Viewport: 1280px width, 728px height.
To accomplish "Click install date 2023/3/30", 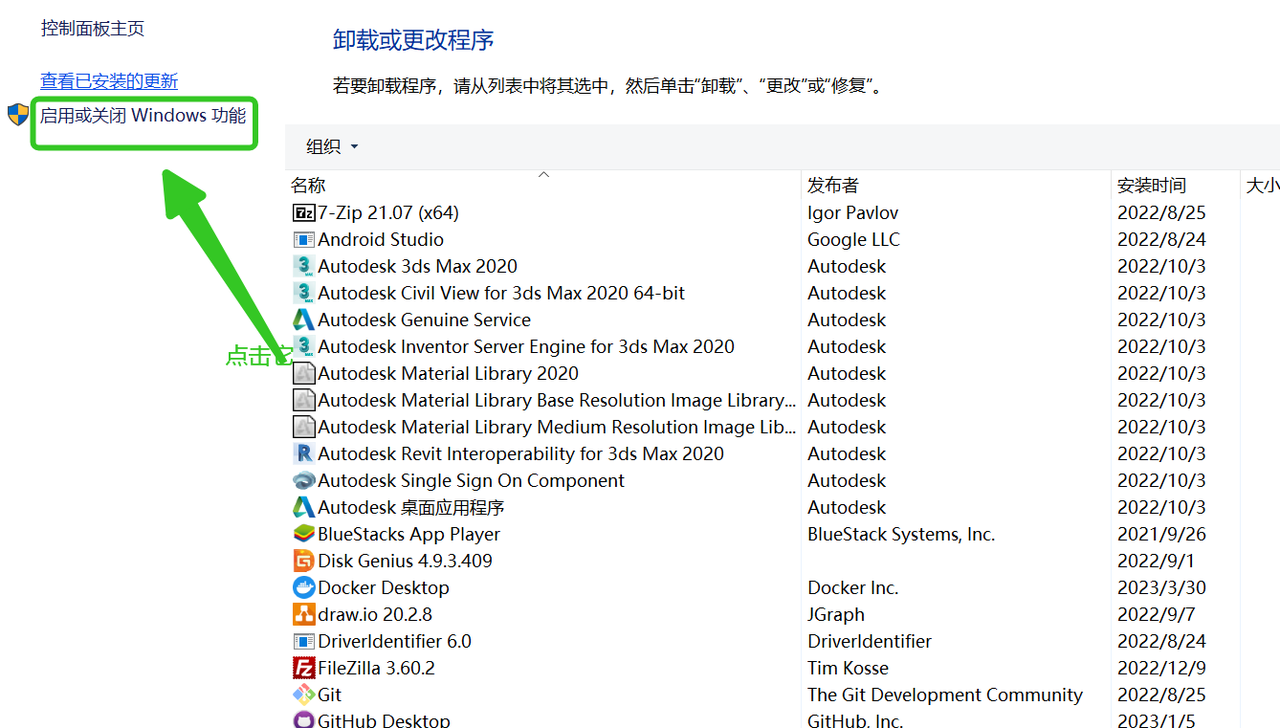I will point(1162,588).
